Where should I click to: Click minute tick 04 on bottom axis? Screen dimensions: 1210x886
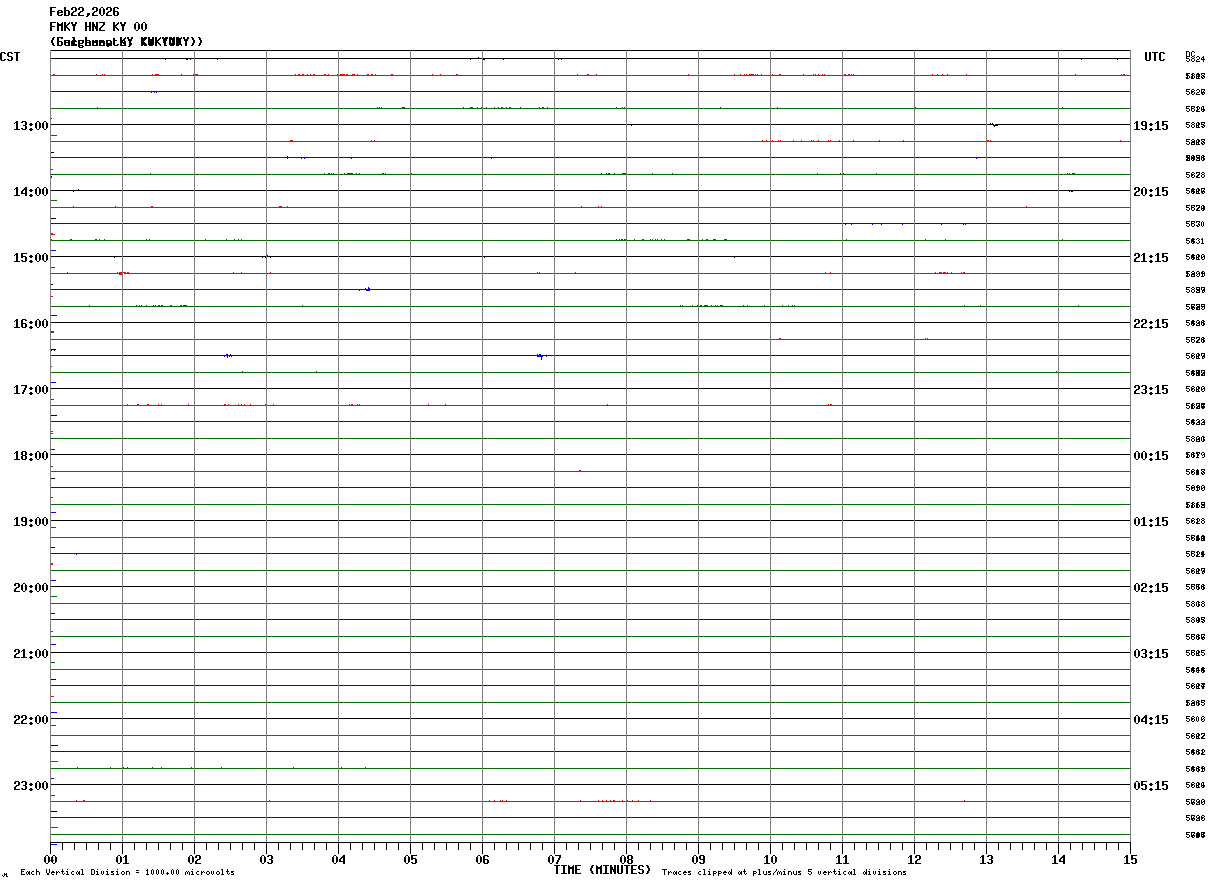point(338,859)
